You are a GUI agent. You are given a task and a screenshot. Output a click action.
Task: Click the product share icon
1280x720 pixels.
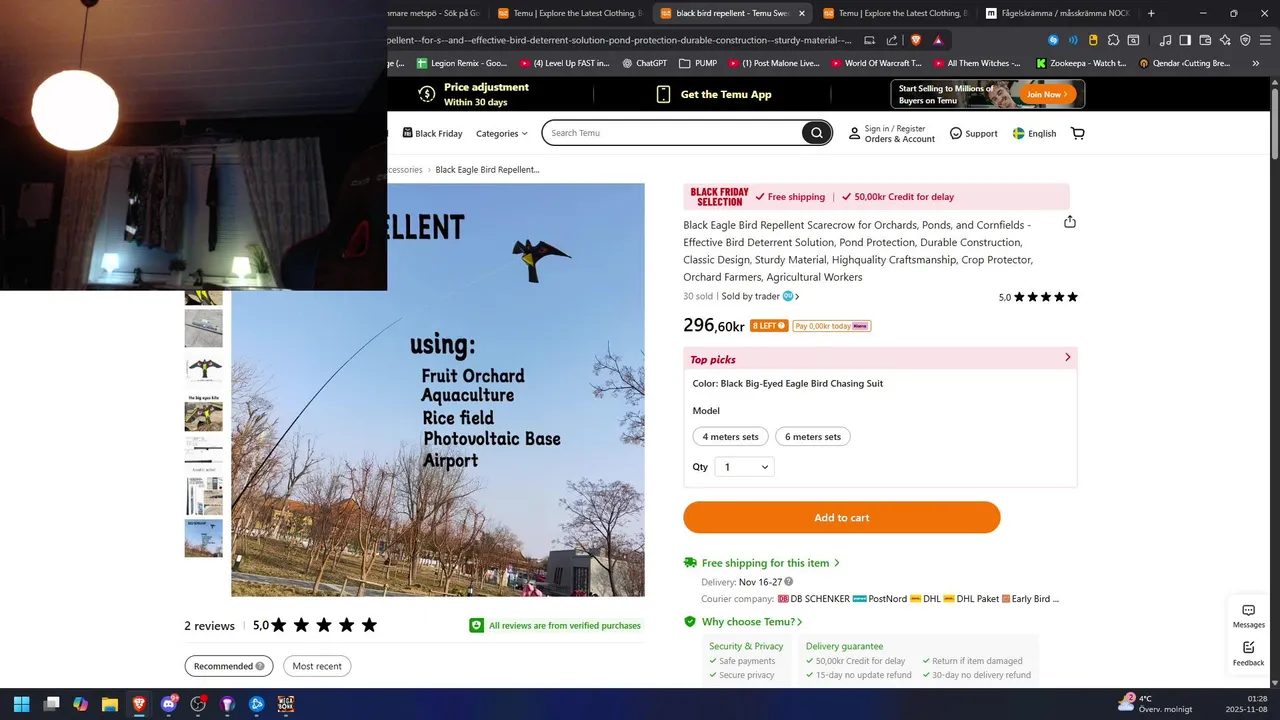(1070, 222)
